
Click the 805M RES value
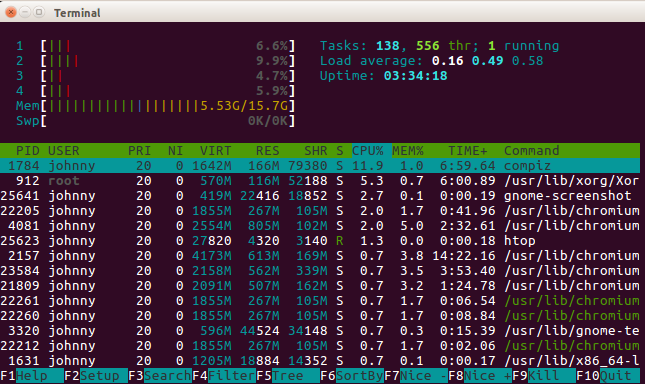[263, 226]
